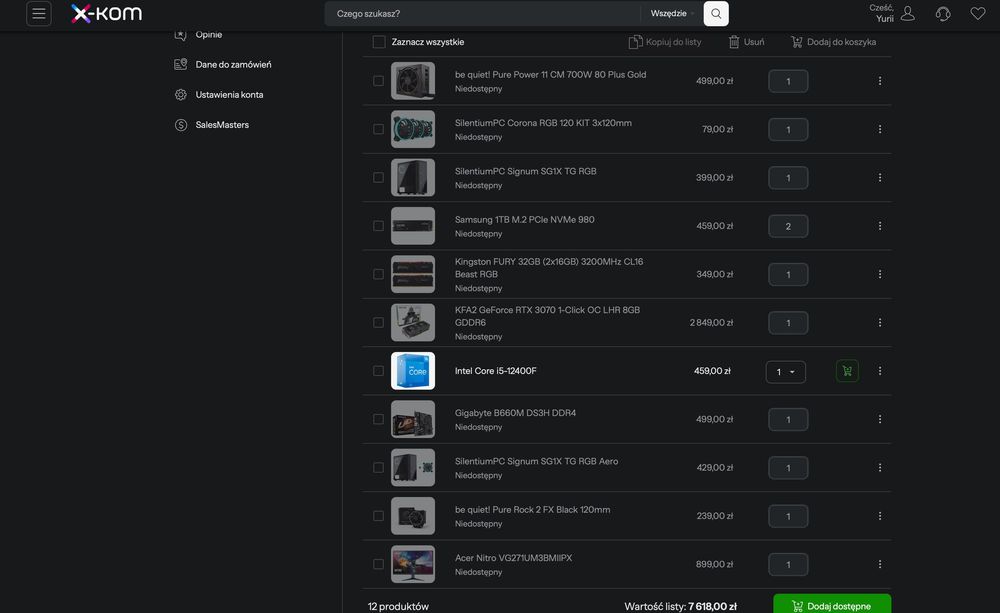Open the Wszędzie search category dropdown
The height and width of the screenshot is (613, 1000).
click(672, 13)
